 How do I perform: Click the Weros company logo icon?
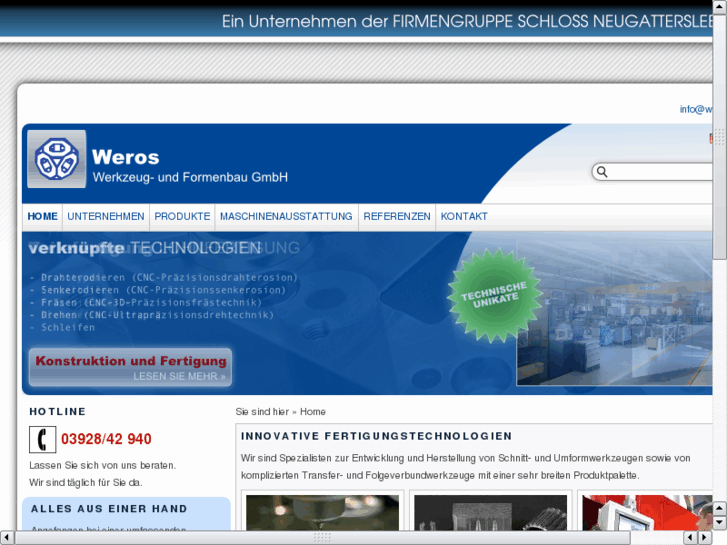pyautogui.click(x=57, y=159)
